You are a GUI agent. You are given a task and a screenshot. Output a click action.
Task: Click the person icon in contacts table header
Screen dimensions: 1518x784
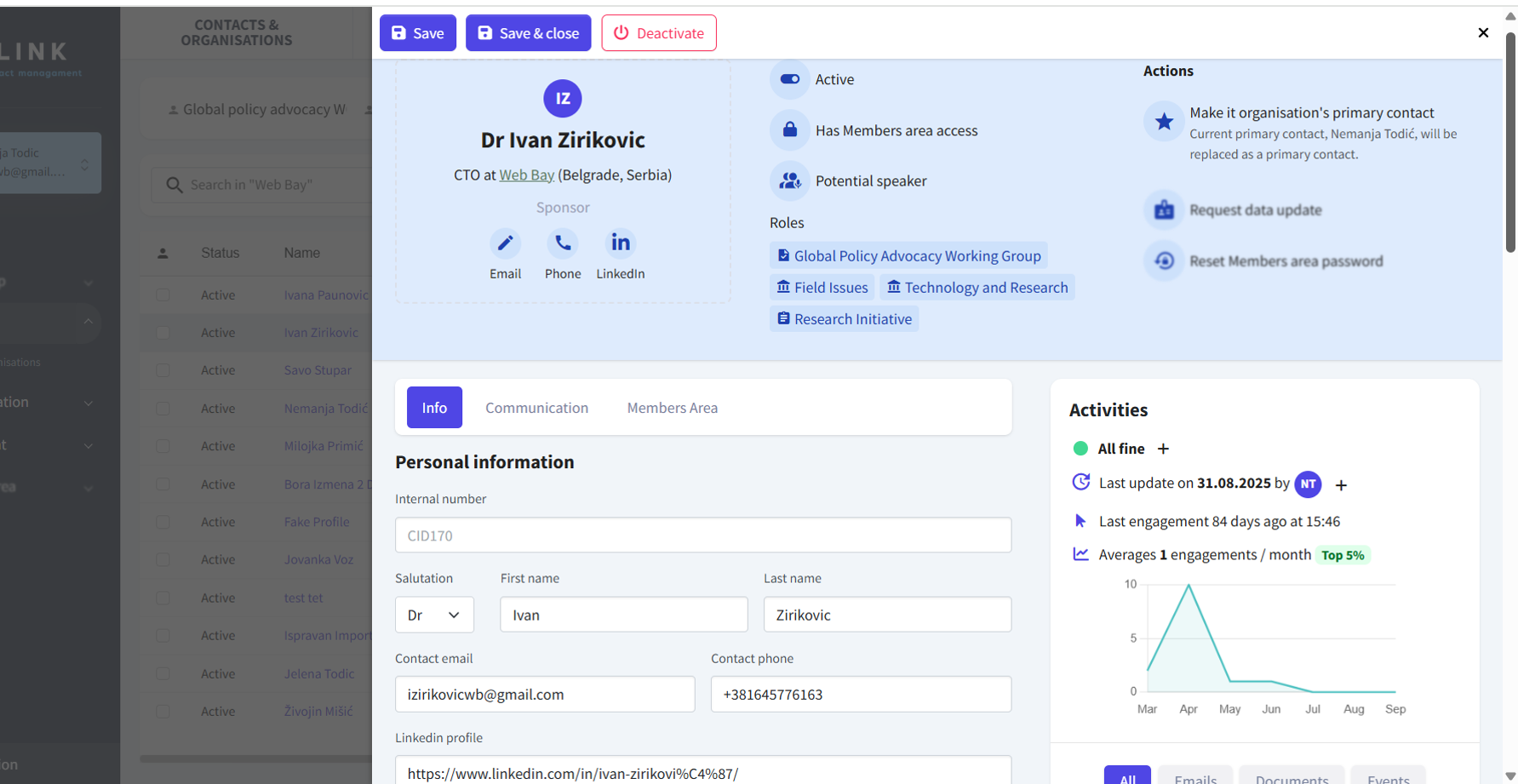(163, 253)
